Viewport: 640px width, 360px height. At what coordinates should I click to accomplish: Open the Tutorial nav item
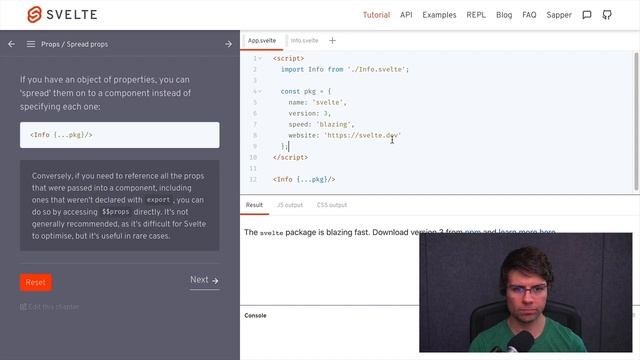[376, 15]
